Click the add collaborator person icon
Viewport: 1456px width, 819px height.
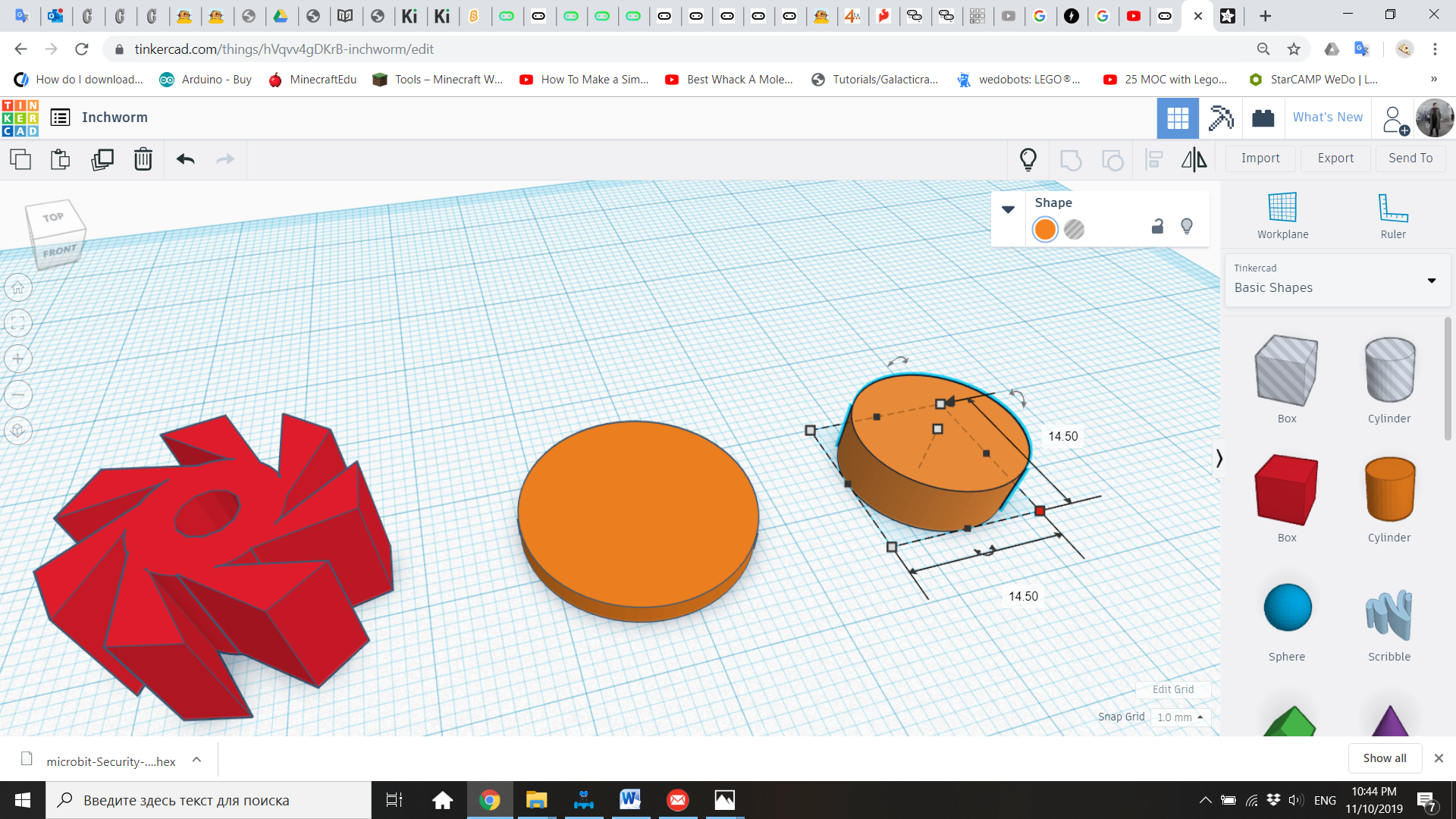click(x=1395, y=119)
